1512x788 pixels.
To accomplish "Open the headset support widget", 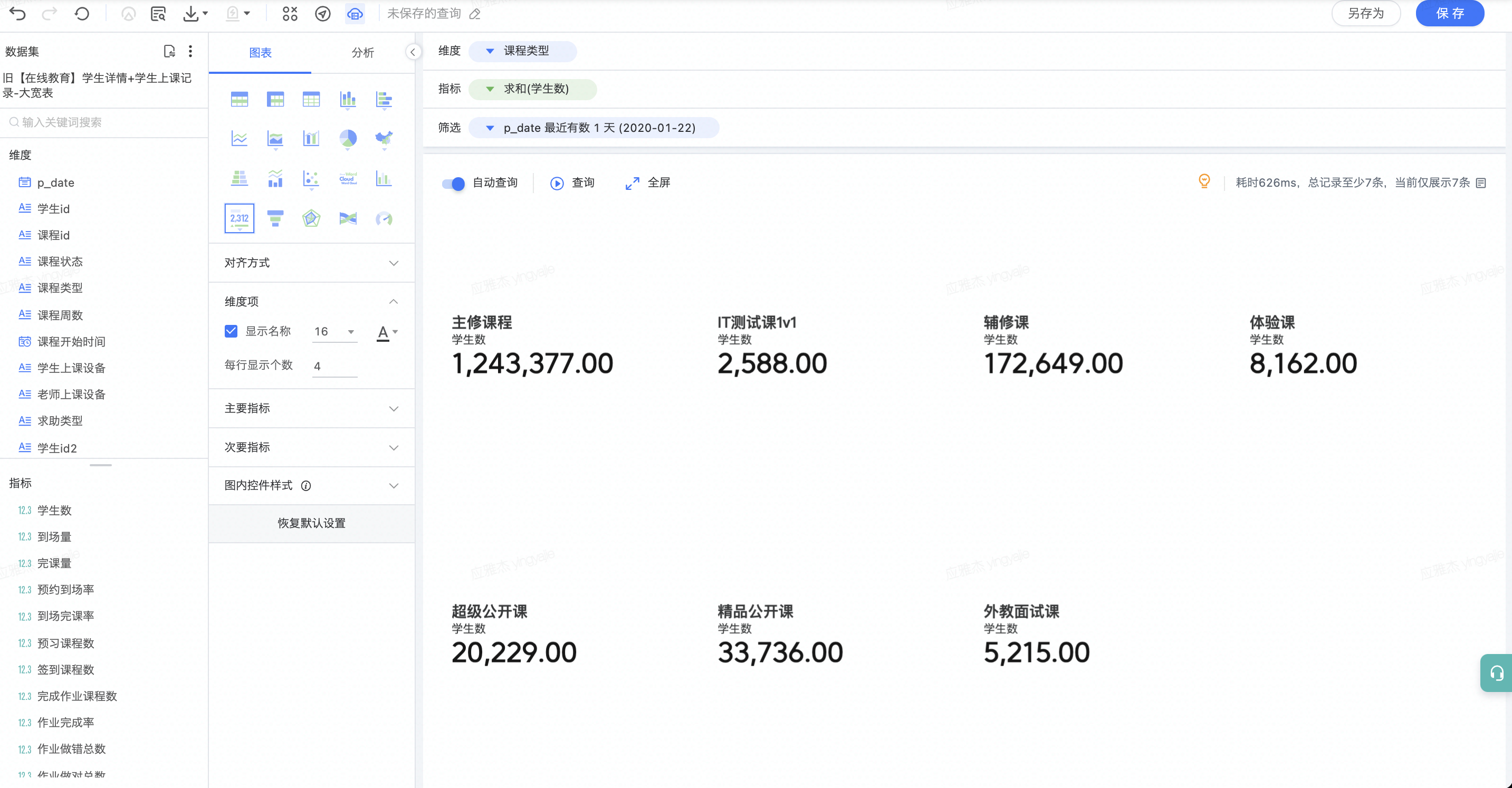I will click(1496, 672).
